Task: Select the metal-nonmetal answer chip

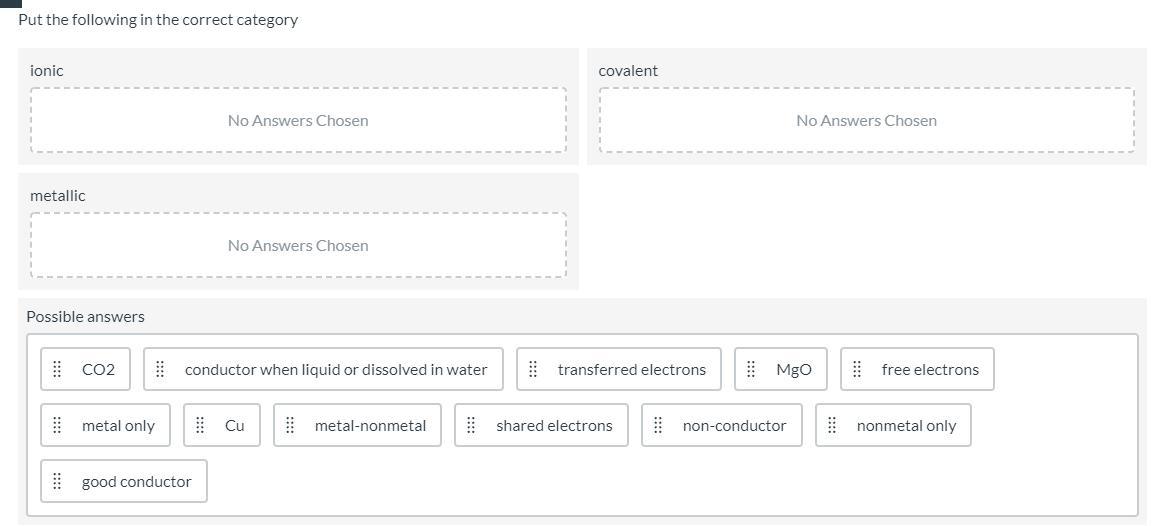Action: (x=358, y=425)
